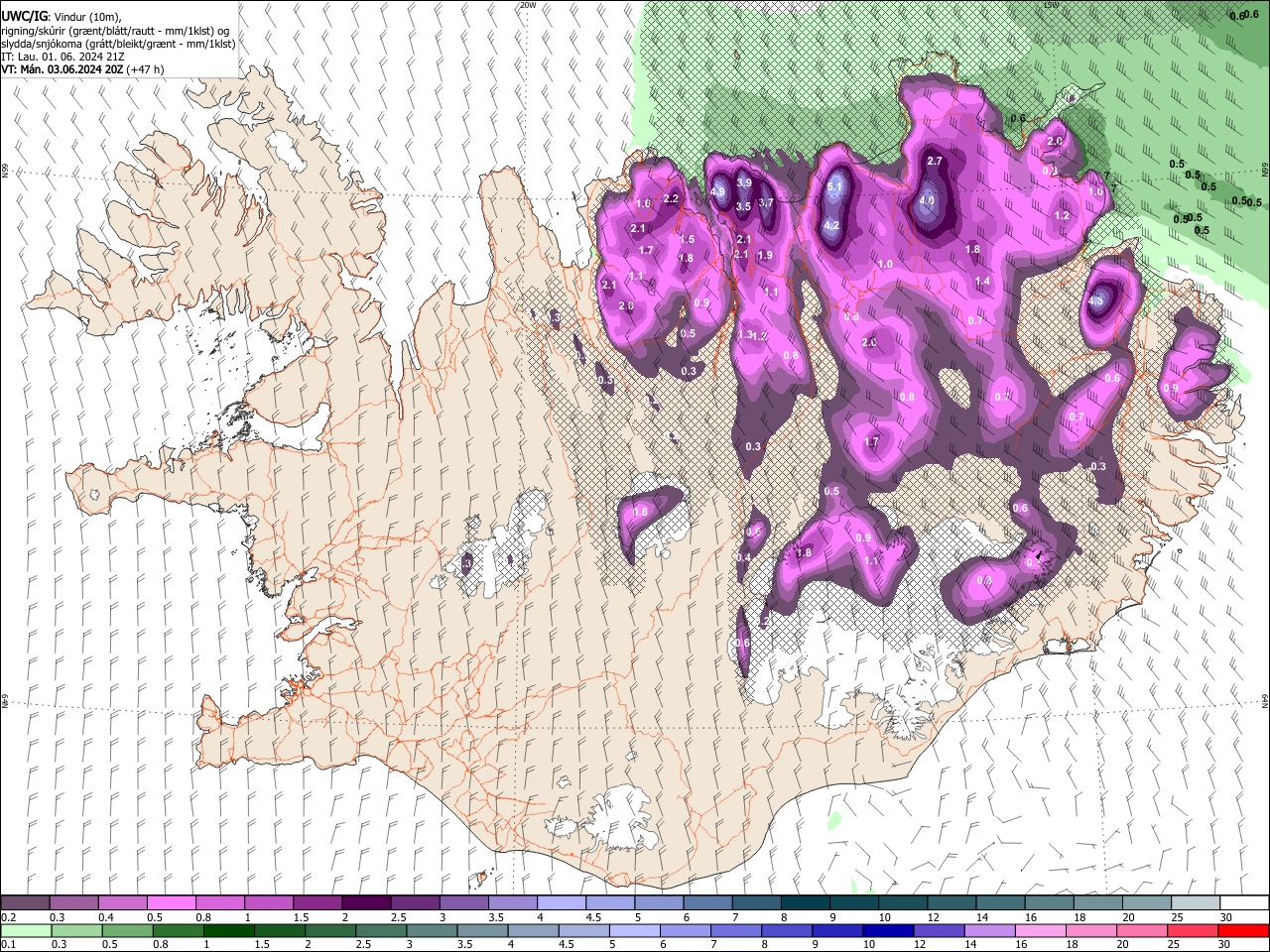The width and height of the screenshot is (1270, 952).
Task: Click the "4.9" snowfall value on the map
Action: coord(719,191)
